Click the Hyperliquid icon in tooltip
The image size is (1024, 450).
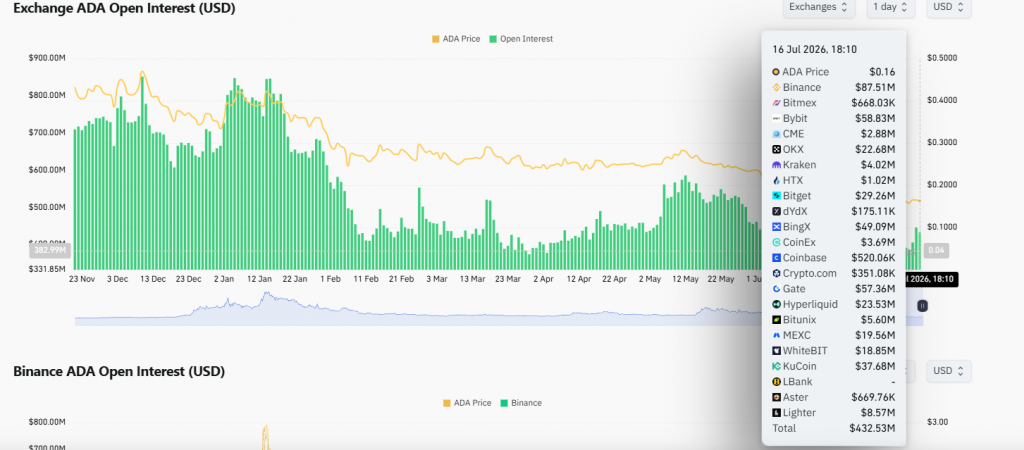click(776, 304)
